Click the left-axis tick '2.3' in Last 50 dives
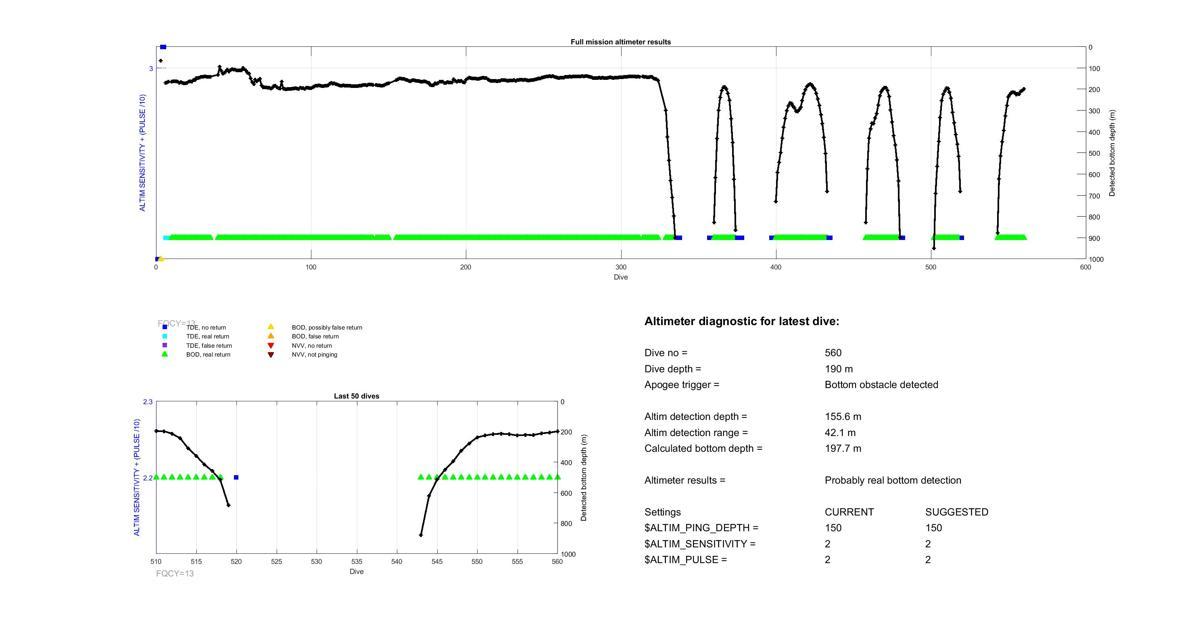This screenshot has height=622, width=1200. pos(148,402)
